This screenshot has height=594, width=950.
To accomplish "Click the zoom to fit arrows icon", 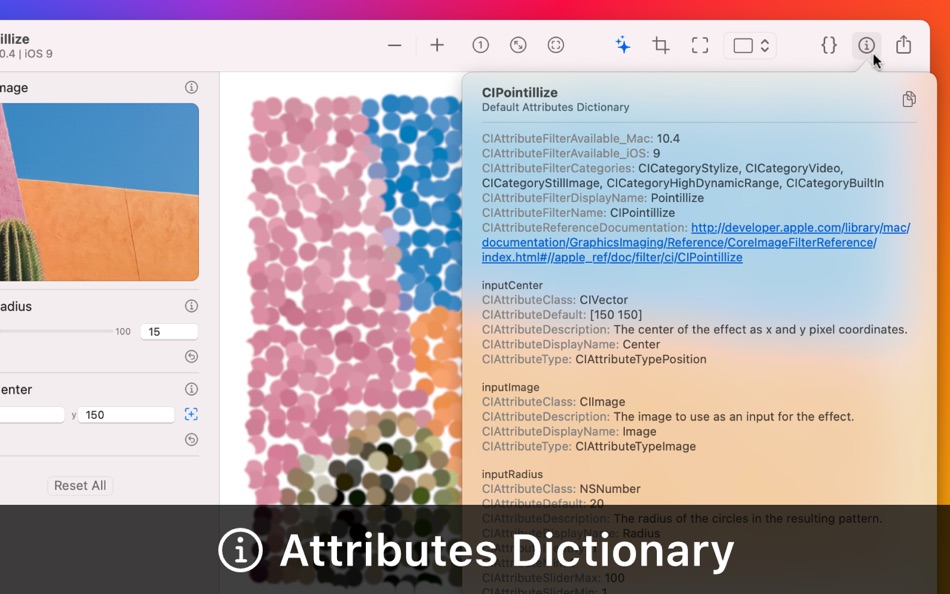I will pos(518,45).
